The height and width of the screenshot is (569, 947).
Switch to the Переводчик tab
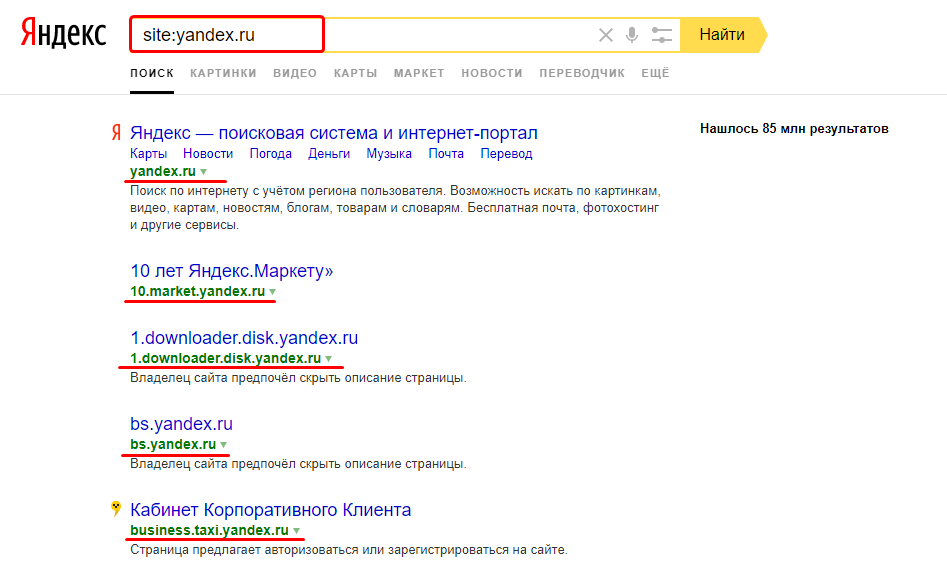[x=582, y=73]
